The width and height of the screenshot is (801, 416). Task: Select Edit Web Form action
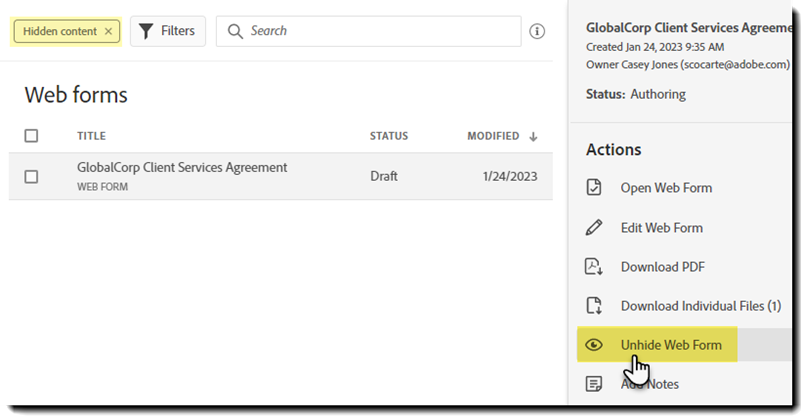point(661,227)
